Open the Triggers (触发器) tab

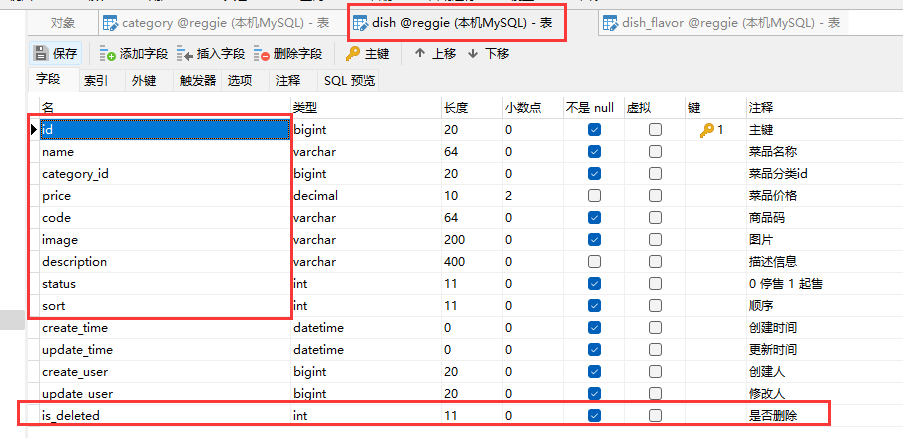point(197,81)
